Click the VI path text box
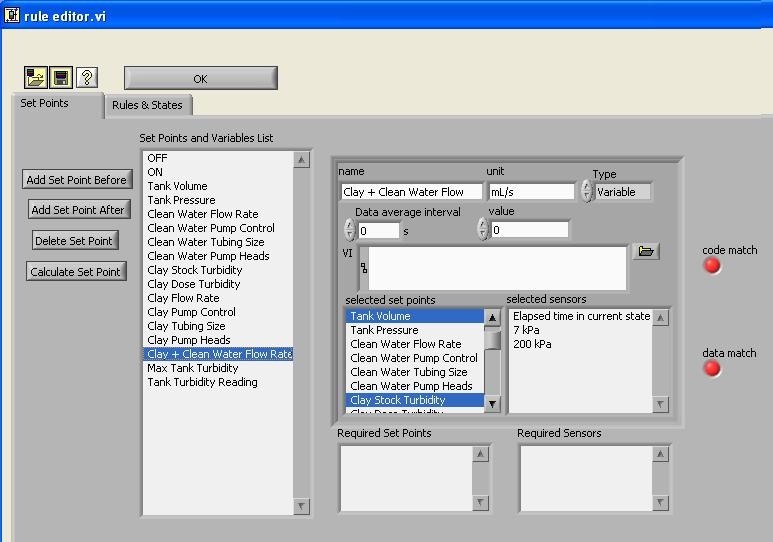 coord(497,268)
